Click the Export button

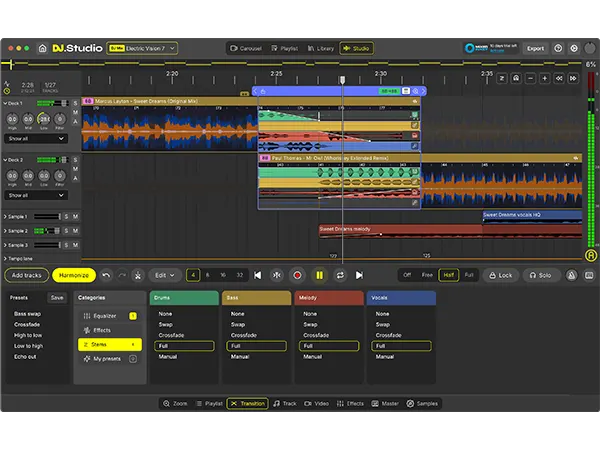535,48
